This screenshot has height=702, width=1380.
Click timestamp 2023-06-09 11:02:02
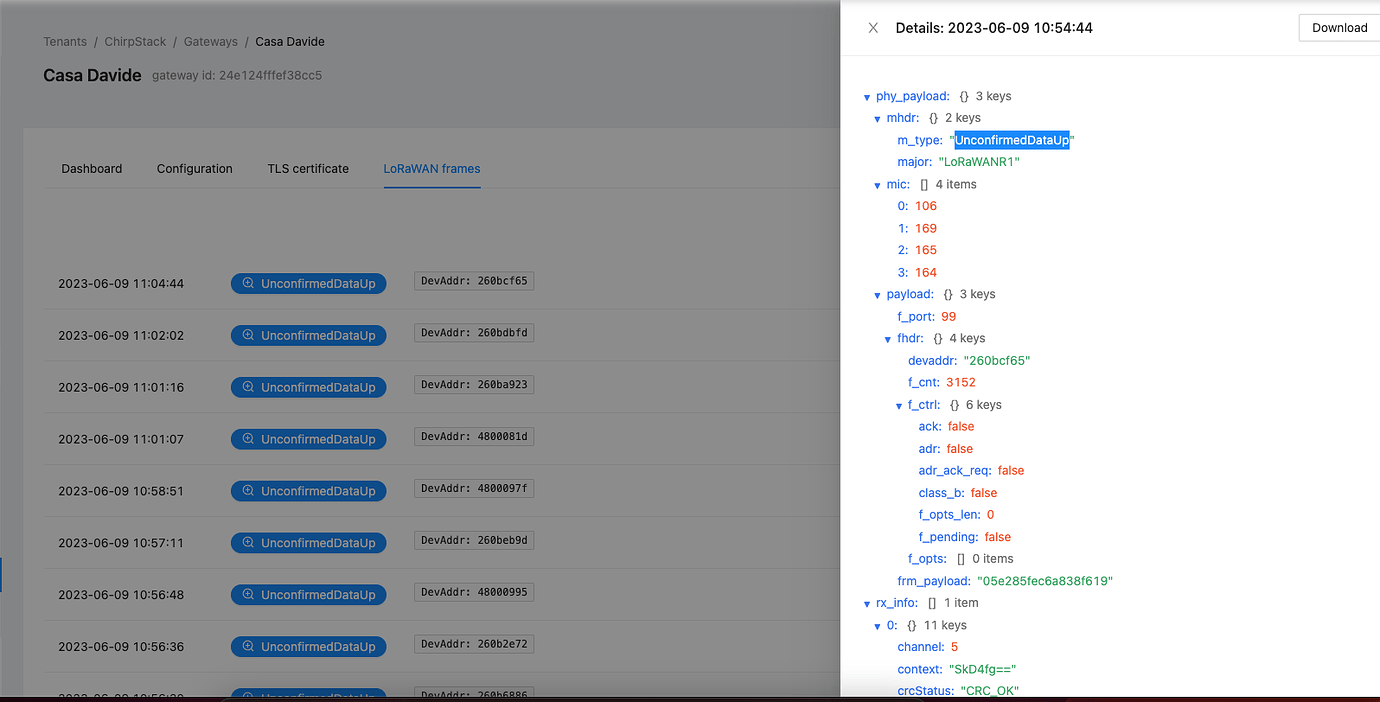click(x=121, y=336)
